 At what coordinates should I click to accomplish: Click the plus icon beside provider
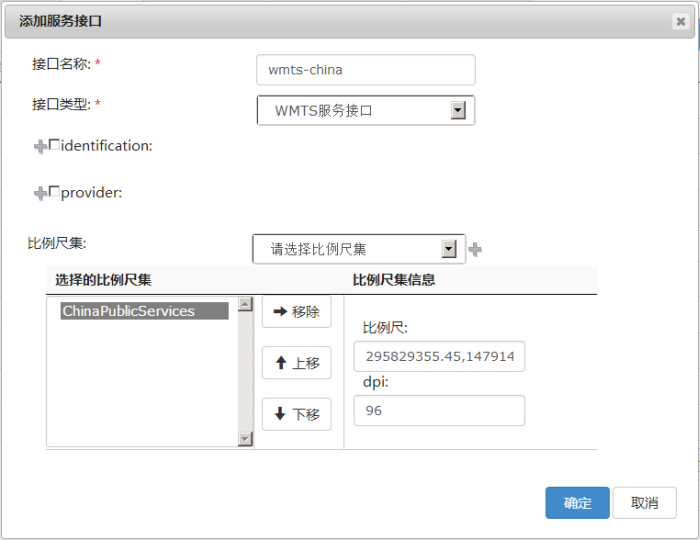[40, 193]
